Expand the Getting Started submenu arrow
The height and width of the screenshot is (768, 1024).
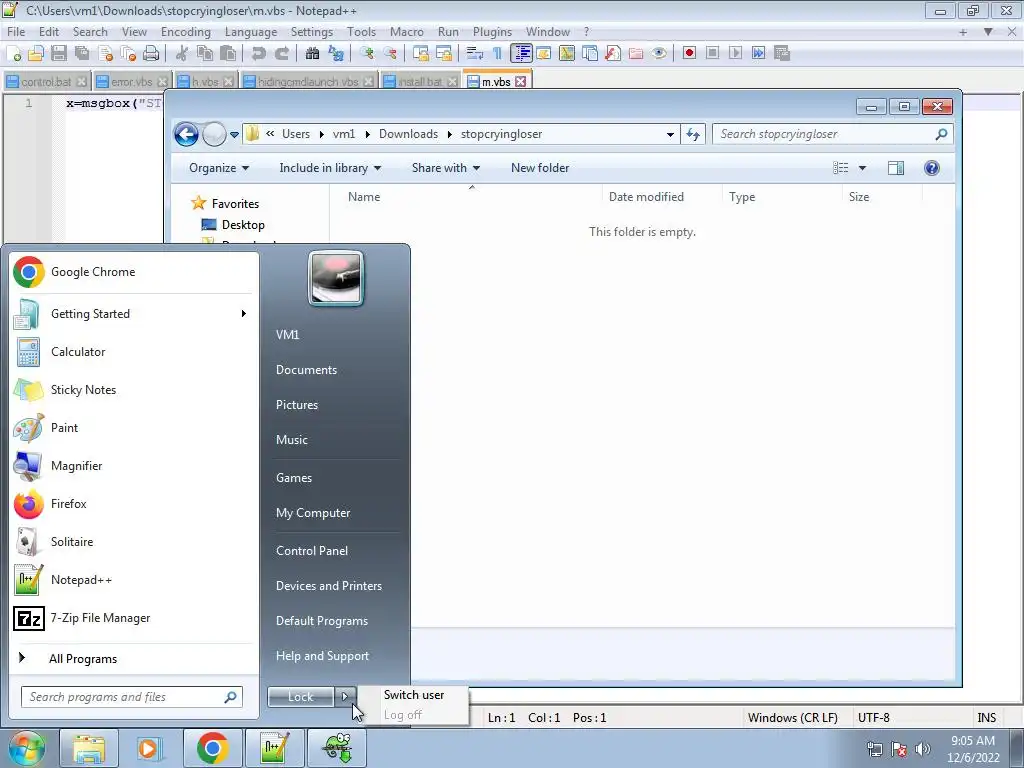click(x=244, y=313)
